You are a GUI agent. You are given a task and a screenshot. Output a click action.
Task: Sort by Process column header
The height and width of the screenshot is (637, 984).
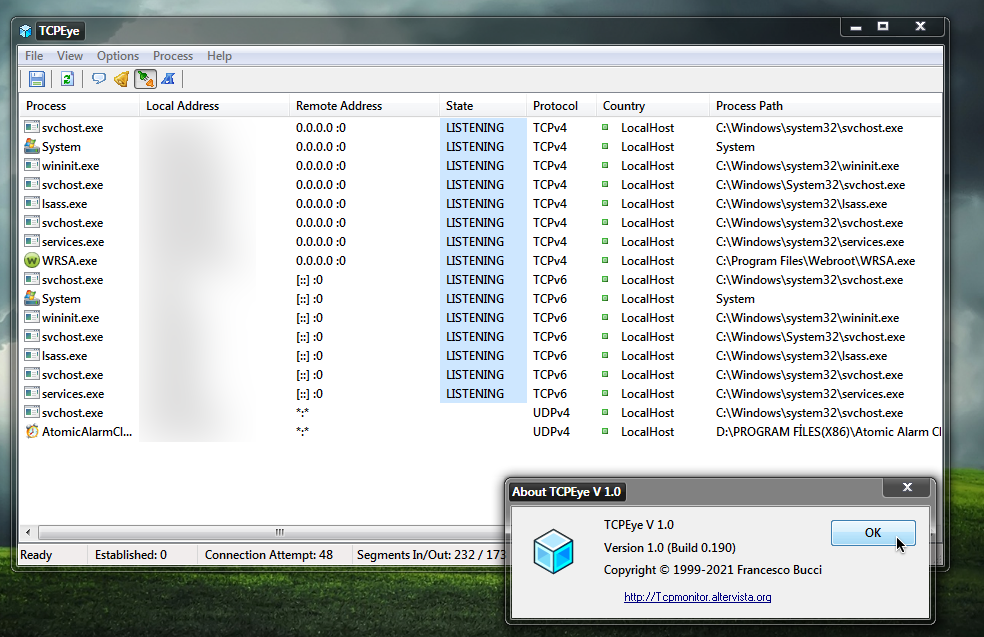(79, 105)
